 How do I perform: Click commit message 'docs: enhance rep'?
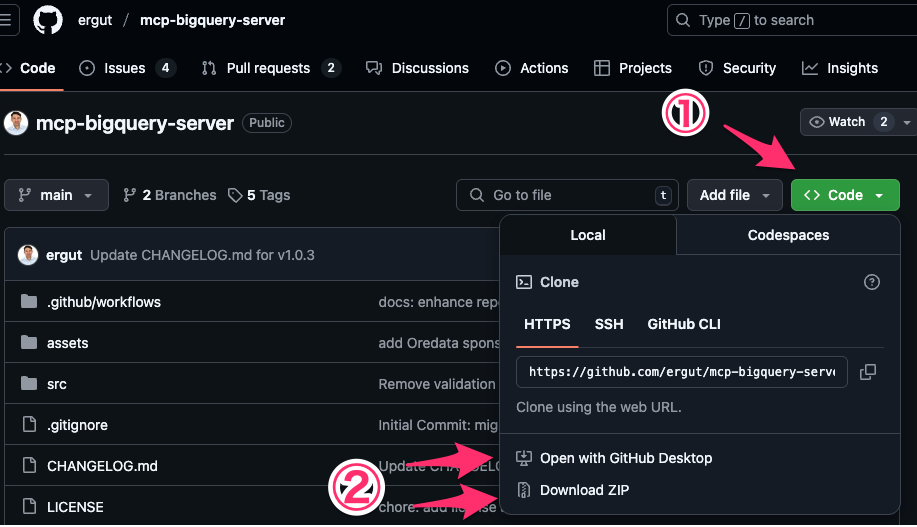tap(439, 302)
